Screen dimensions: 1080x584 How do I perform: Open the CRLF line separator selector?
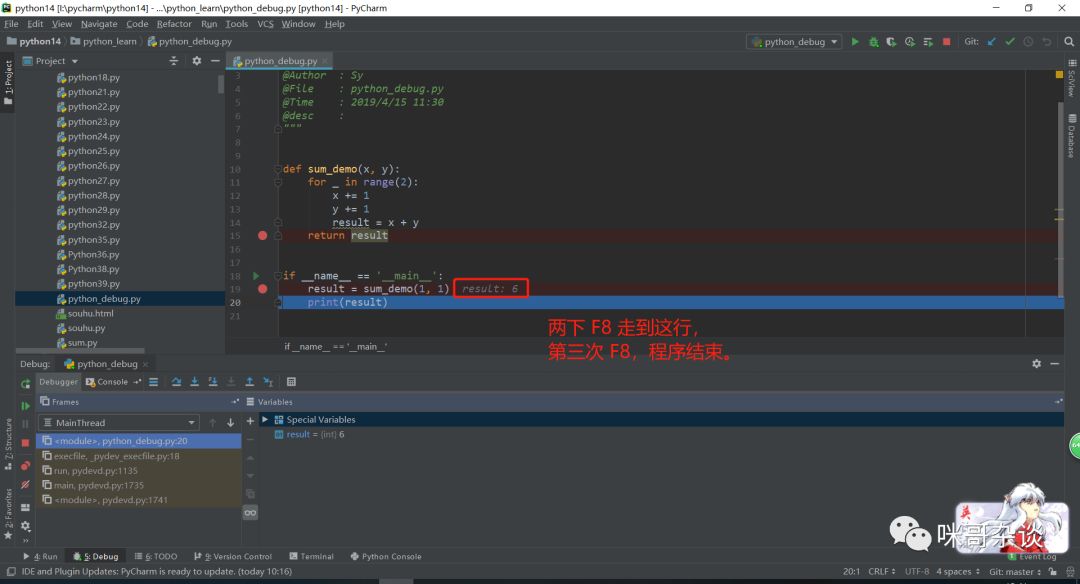tap(882, 572)
